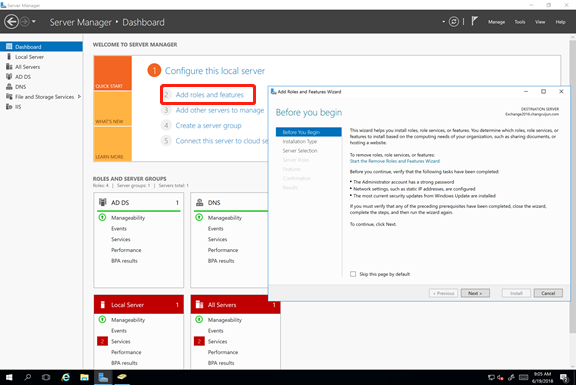
Task: Click the yellow app icon on taskbar
Action: click(122, 377)
